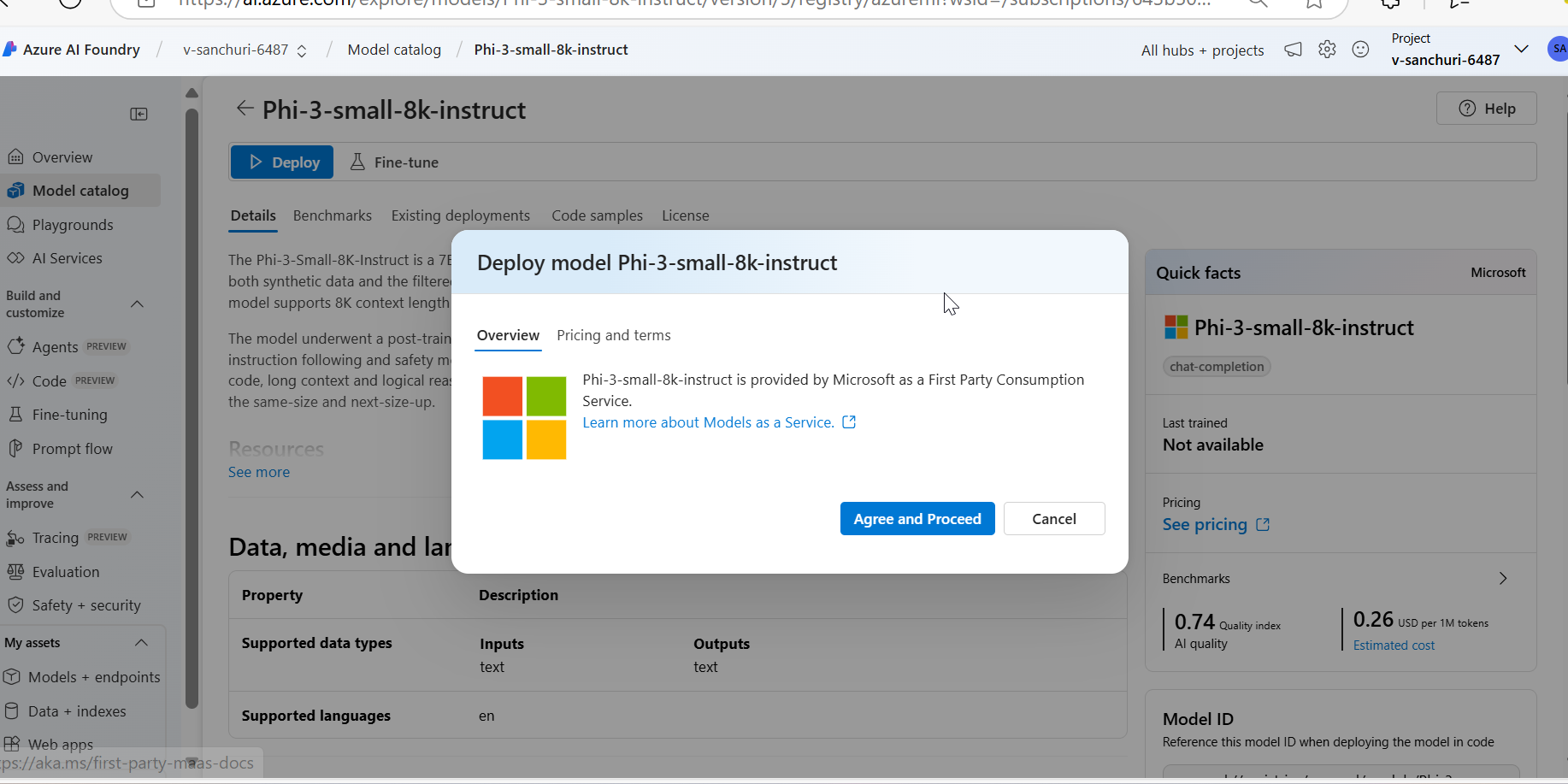Click the Overview sidebar icon

15,157
